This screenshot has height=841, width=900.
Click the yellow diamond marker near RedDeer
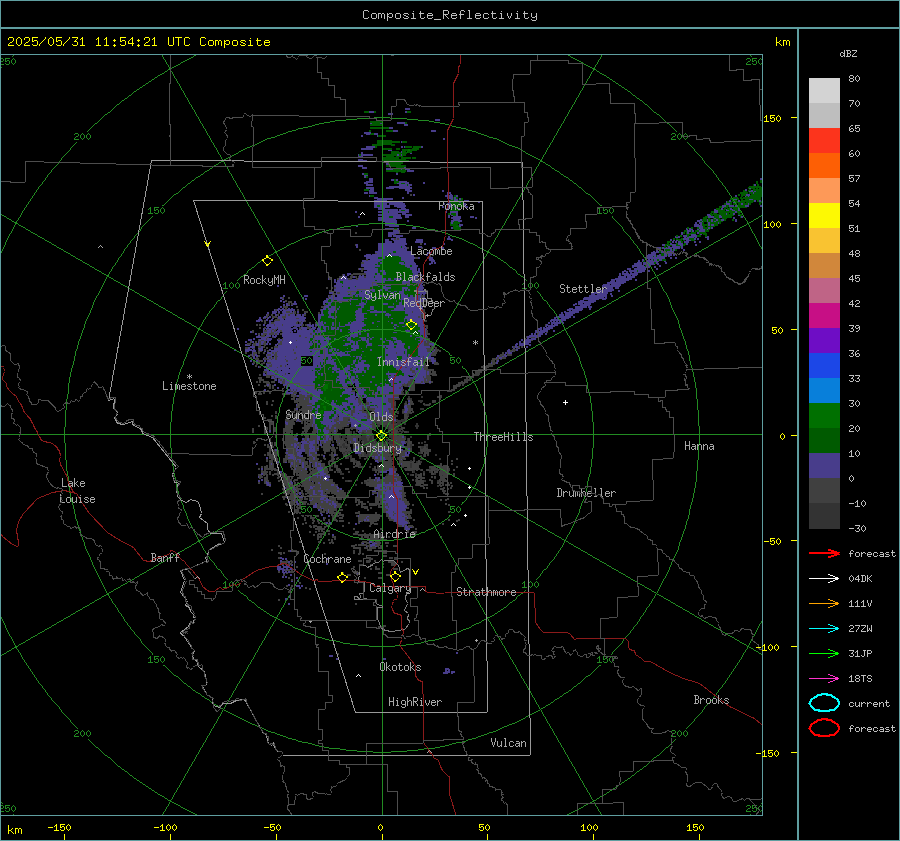pyautogui.click(x=411, y=325)
